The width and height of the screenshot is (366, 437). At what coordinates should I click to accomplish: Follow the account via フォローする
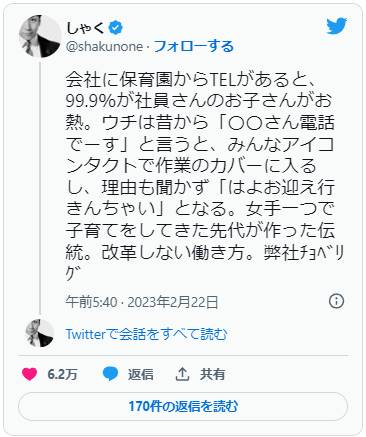click(x=194, y=46)
